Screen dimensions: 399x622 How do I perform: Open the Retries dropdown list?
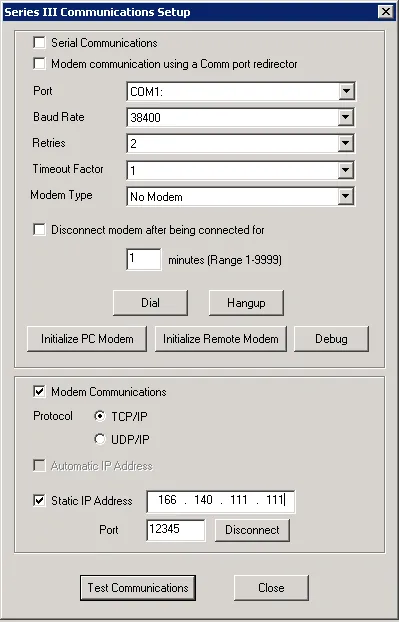(346, 144)
